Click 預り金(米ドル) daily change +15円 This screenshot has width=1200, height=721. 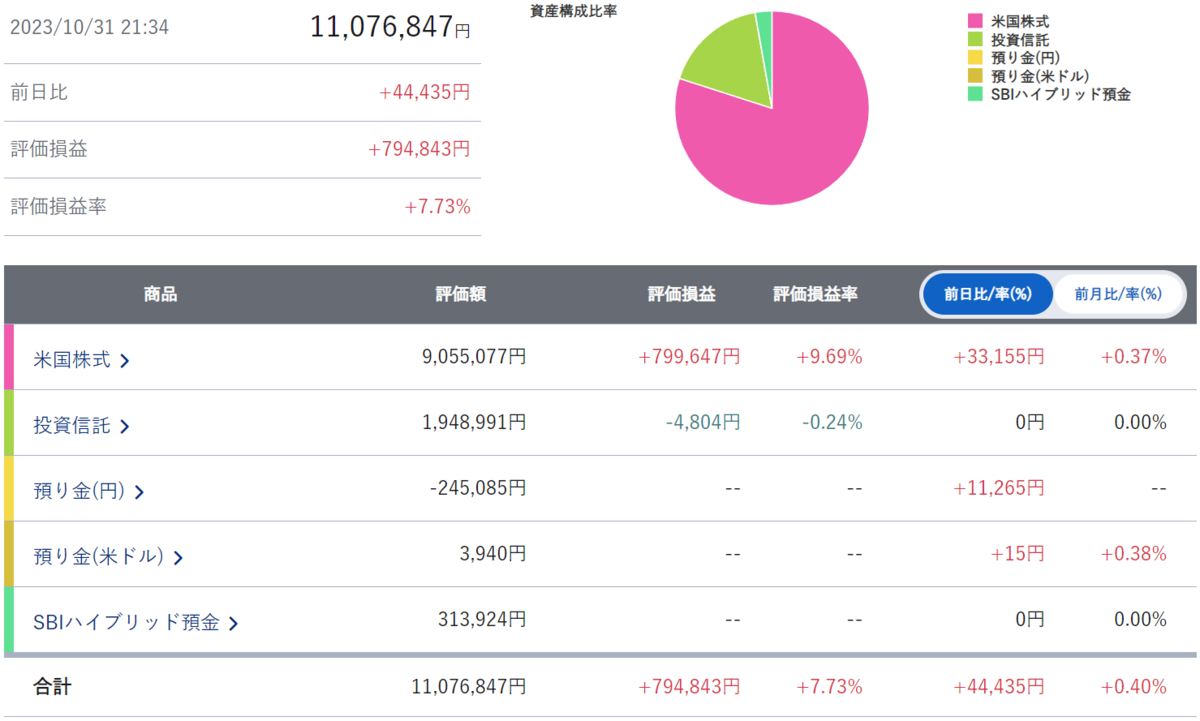1018,553
